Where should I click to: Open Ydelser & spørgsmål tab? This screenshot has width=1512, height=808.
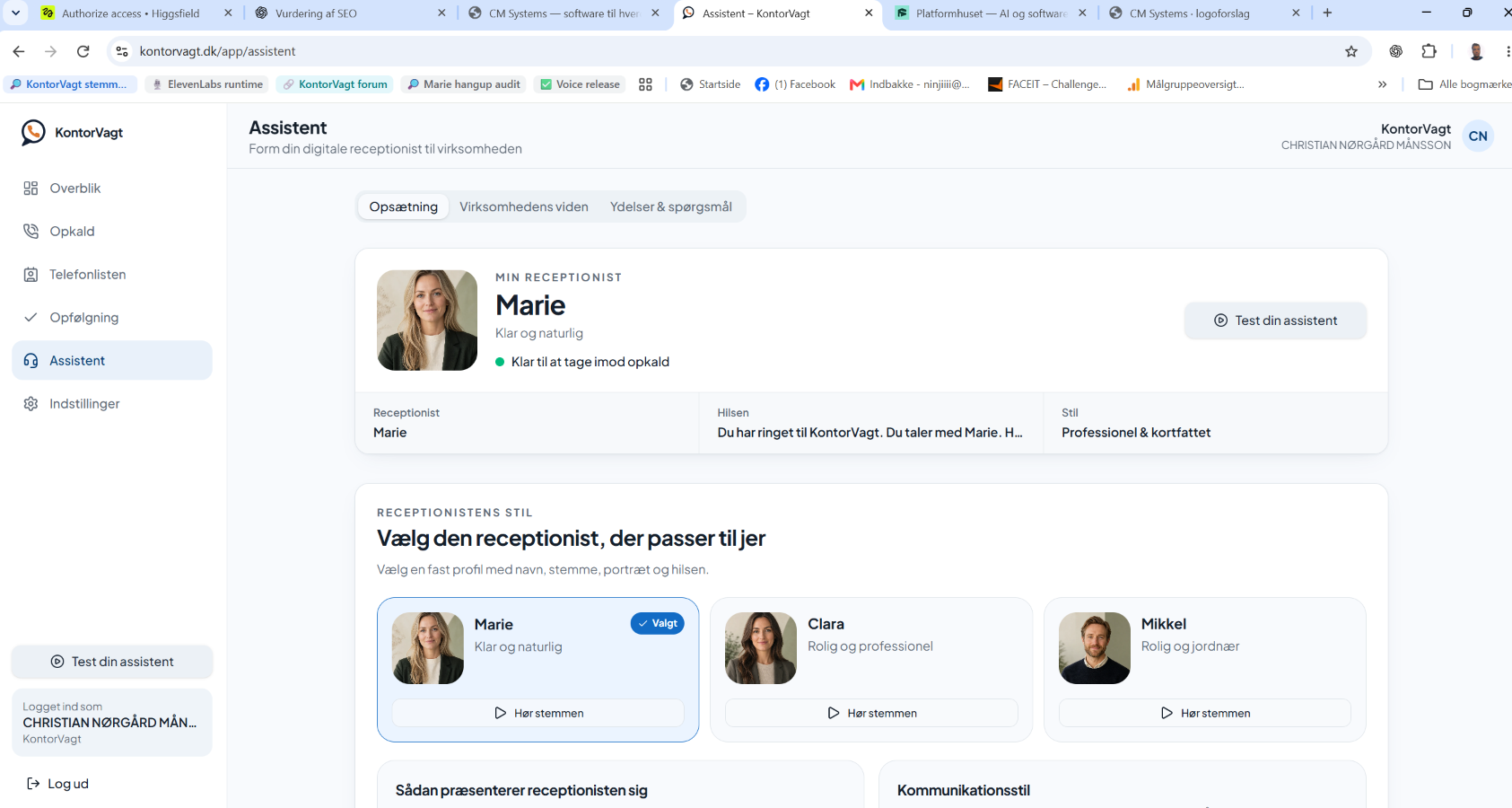click(671, 206)
